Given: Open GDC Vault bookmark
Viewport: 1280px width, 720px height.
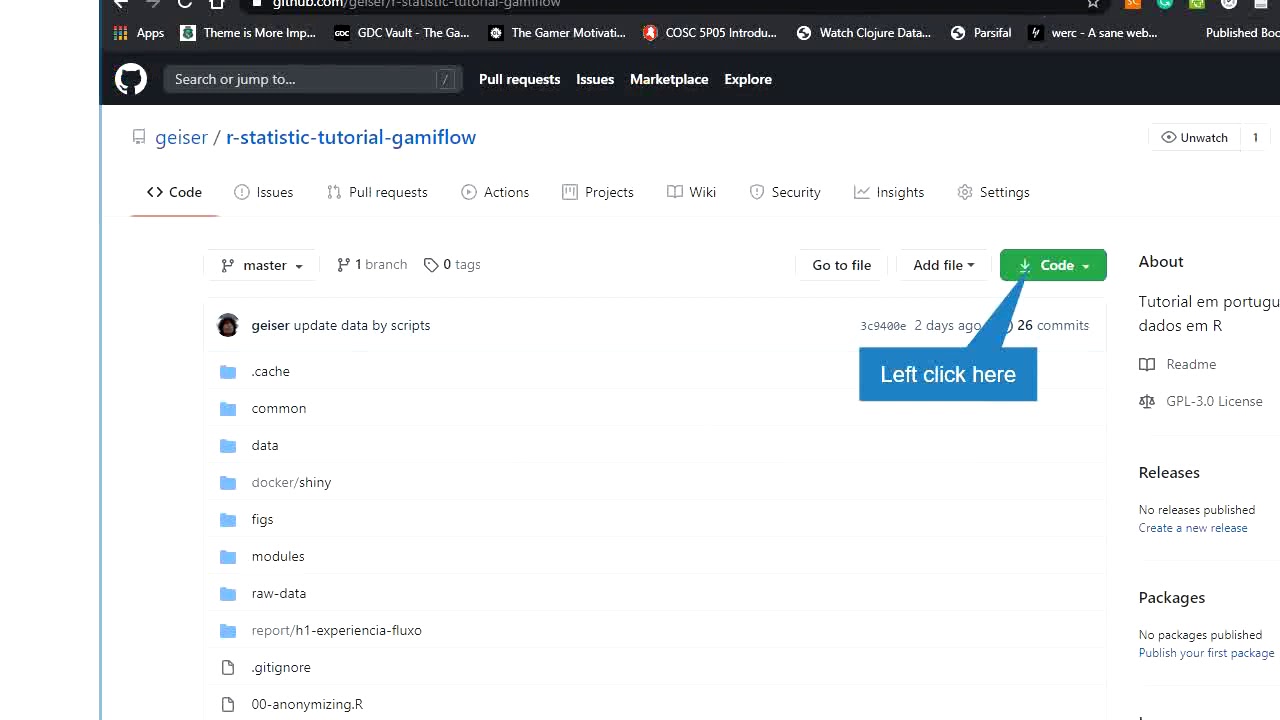Looking at the screenshot, I should pos(402,33).
